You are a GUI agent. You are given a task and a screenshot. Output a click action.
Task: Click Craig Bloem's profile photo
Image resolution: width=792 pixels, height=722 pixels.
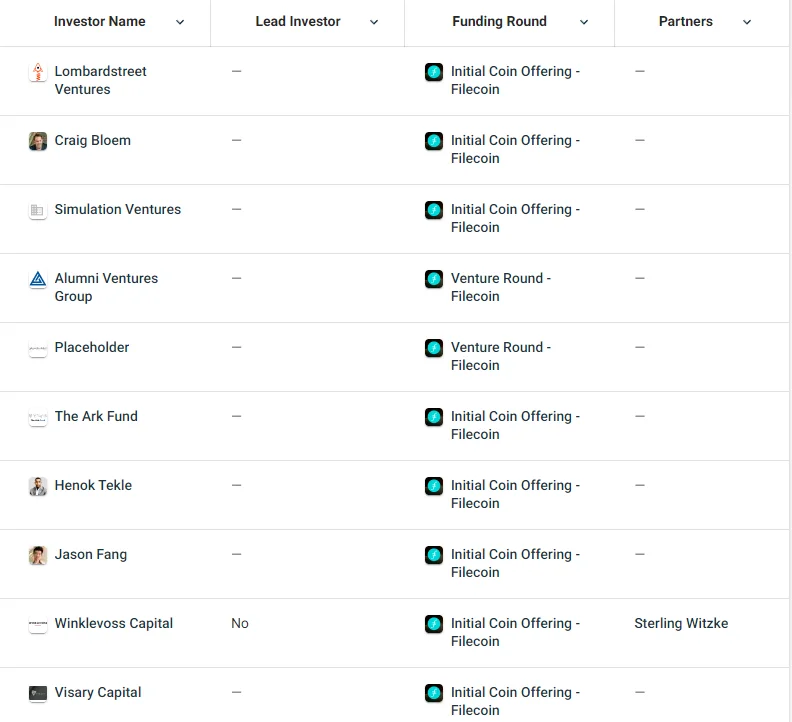38,141
